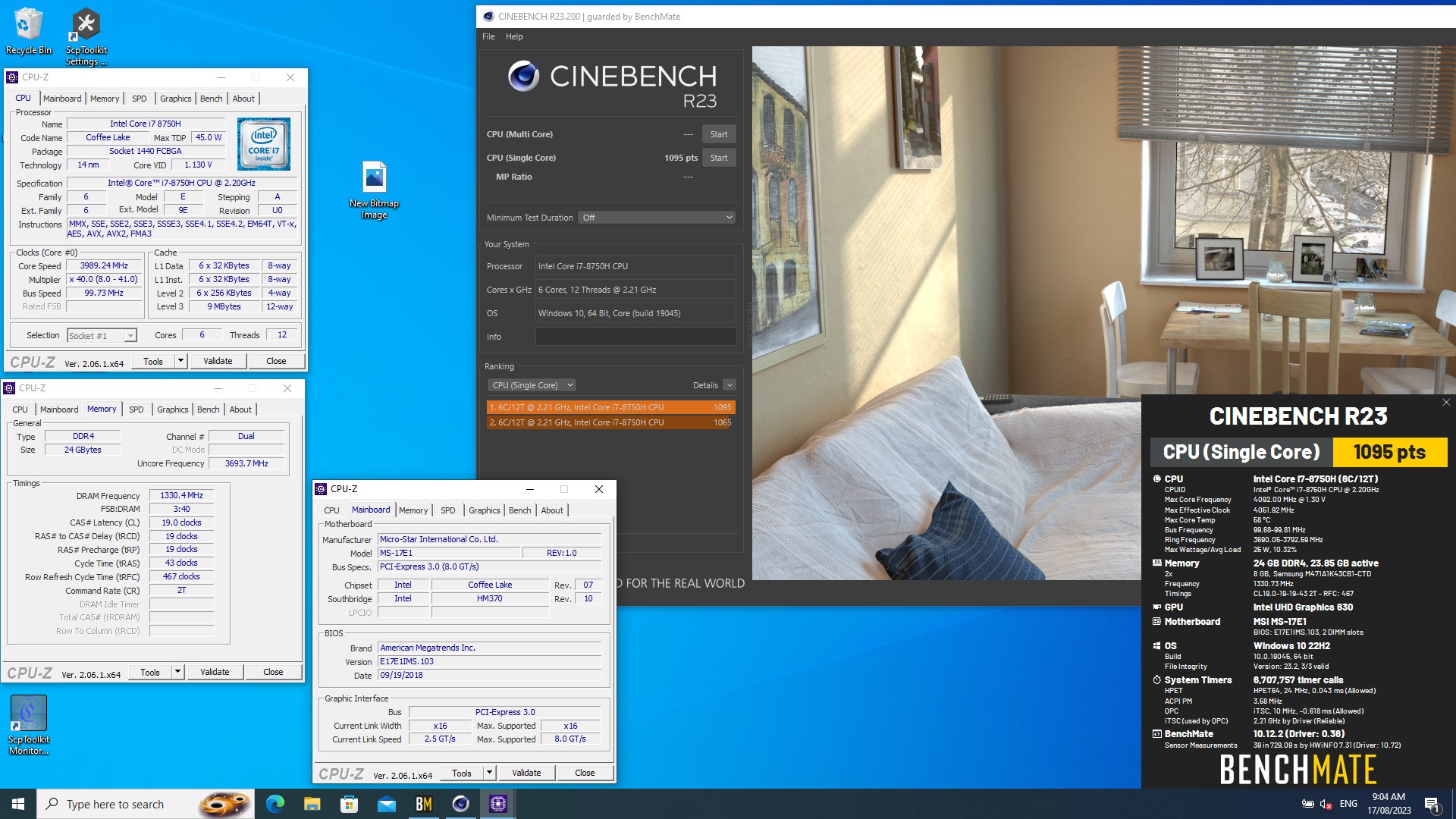The image size is (1456, 819).
Task: Switch to CPU-Z on the taskbar
Action: [498, 804]
